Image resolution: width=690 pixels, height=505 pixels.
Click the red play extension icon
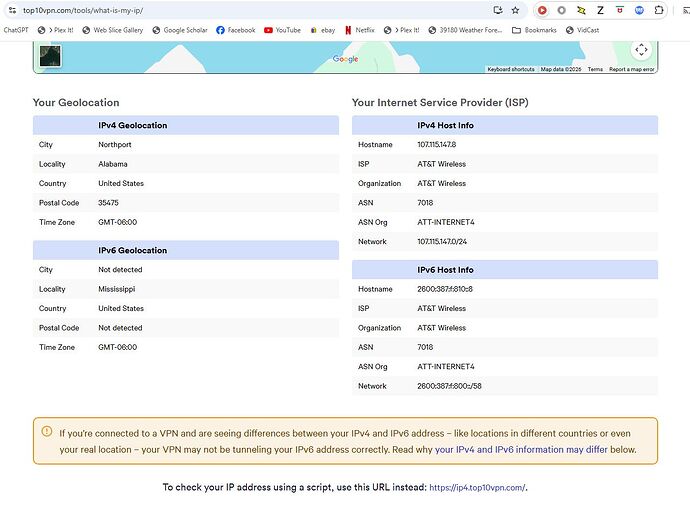tap(542, 10)
